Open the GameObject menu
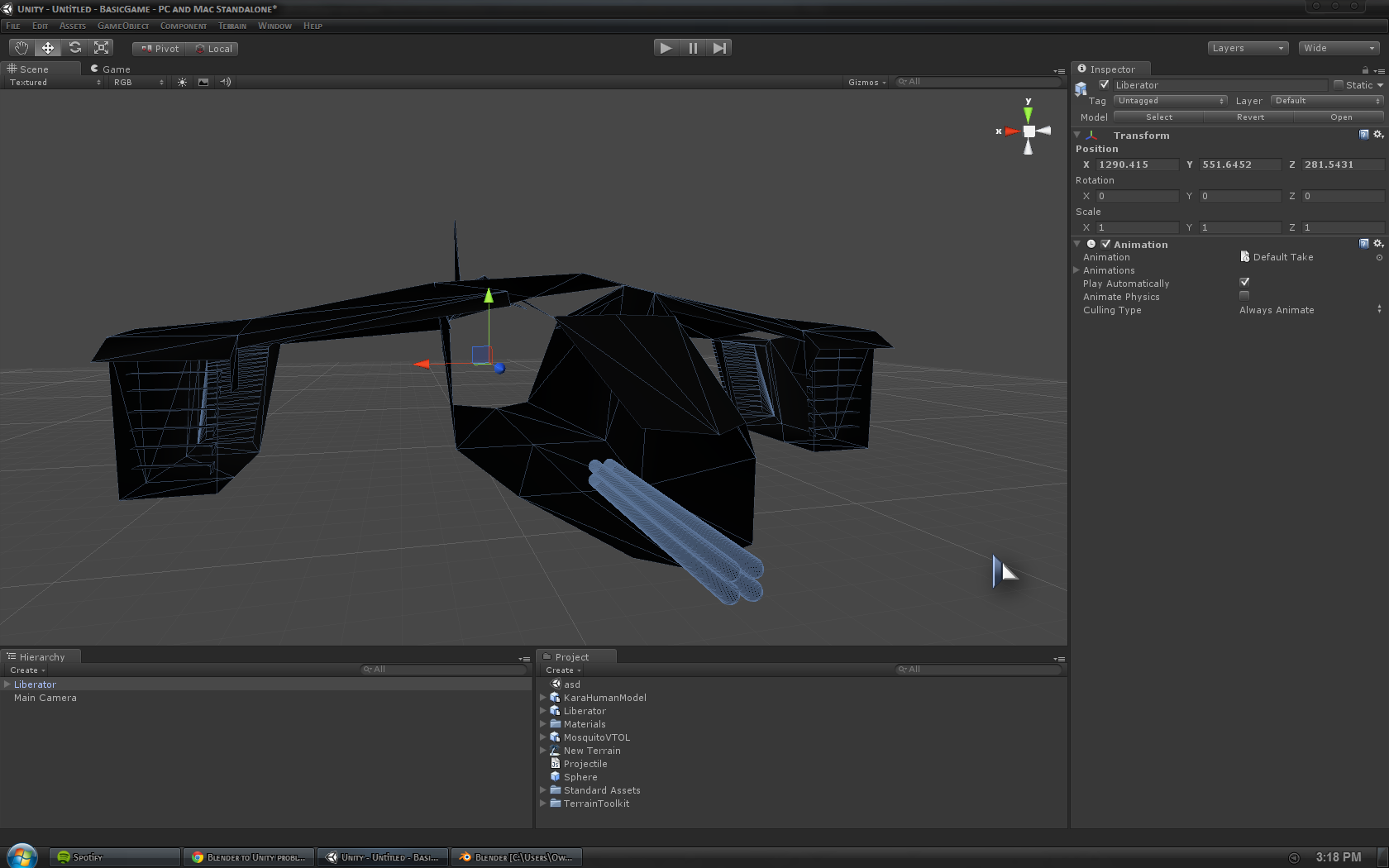Screen dimensions: 1389x868 pos(122,26)
